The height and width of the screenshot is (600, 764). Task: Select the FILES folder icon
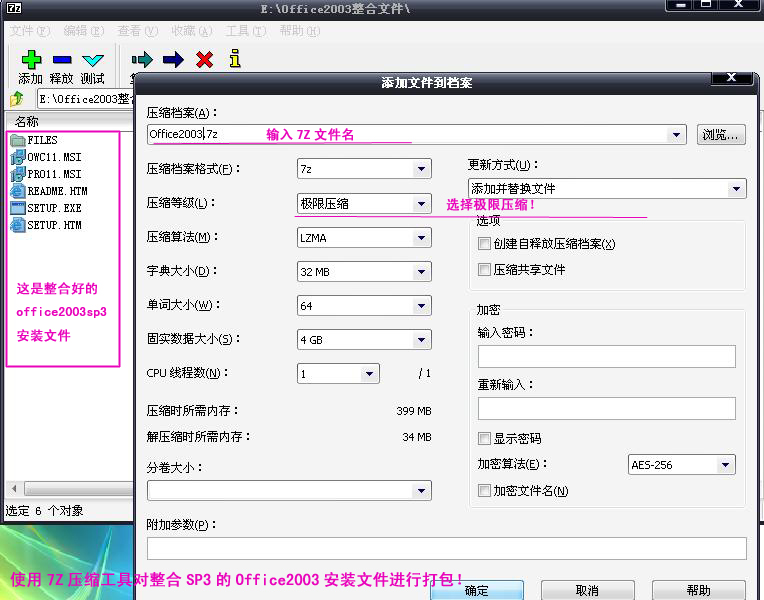pos(18,140)
